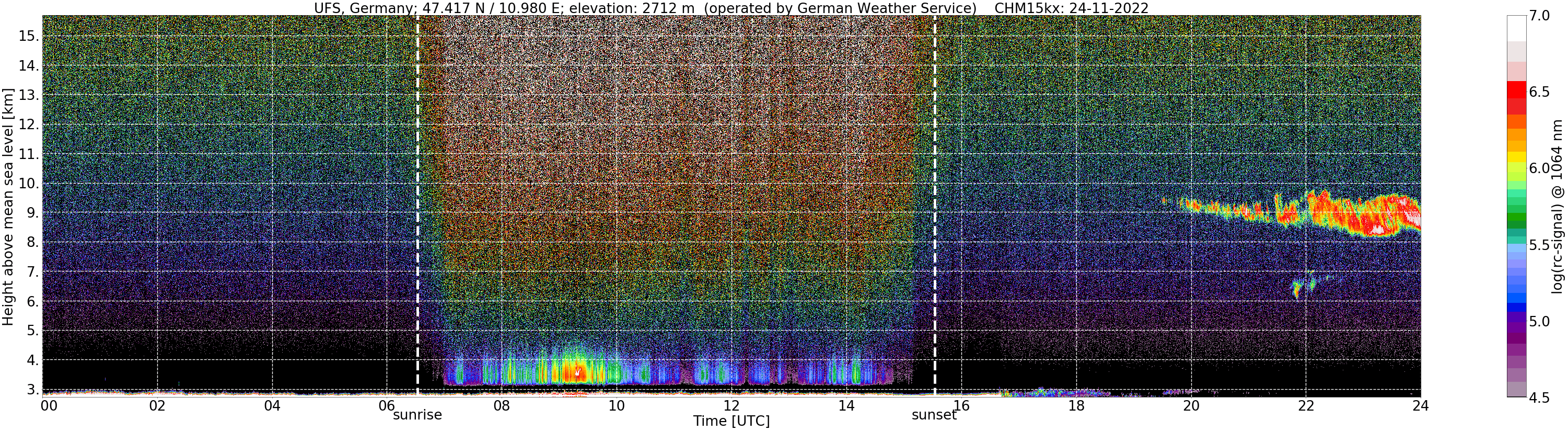Select the white dashed sunset marker line
The image size is (1568, 431).
click(x=934, y=206)
